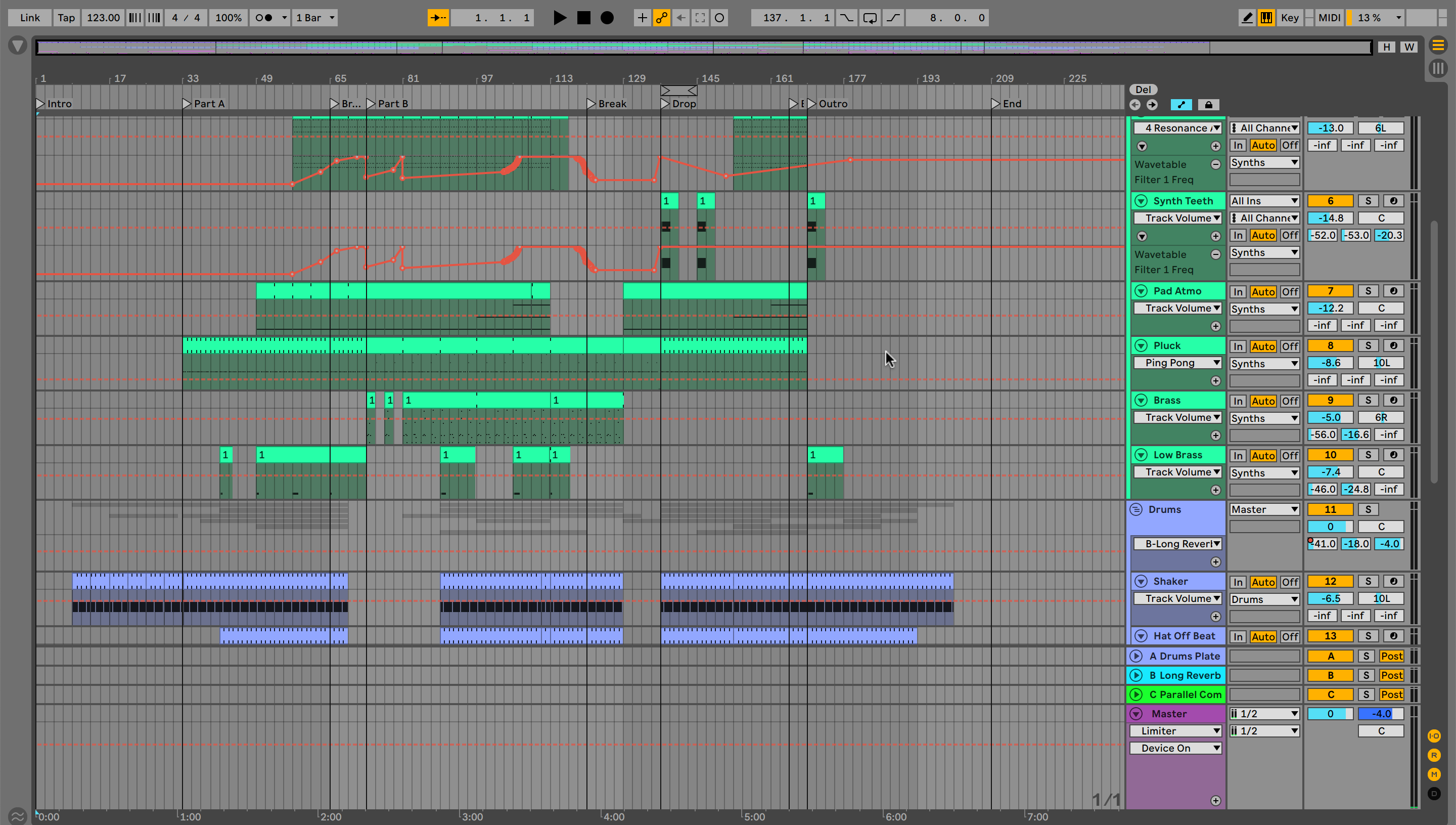Fold the Drums group track
1456x825 pixels.
[x=1136, y=509]
